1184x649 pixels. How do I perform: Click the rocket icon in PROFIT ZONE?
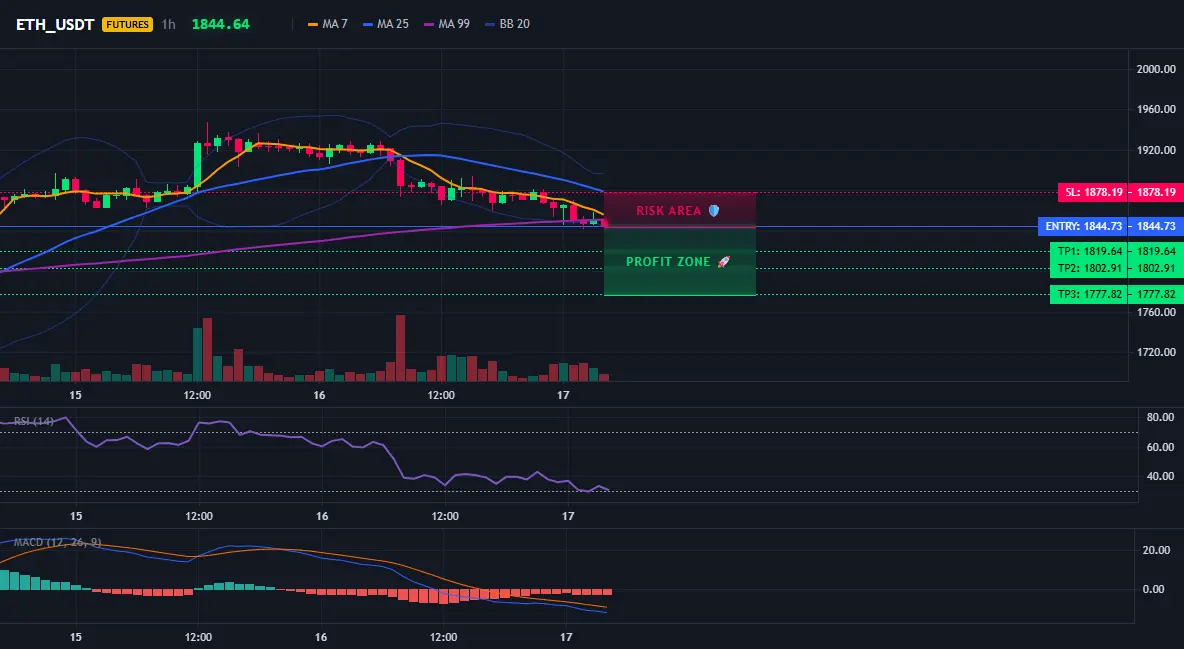pyautogui.click(x=723, y=261)
